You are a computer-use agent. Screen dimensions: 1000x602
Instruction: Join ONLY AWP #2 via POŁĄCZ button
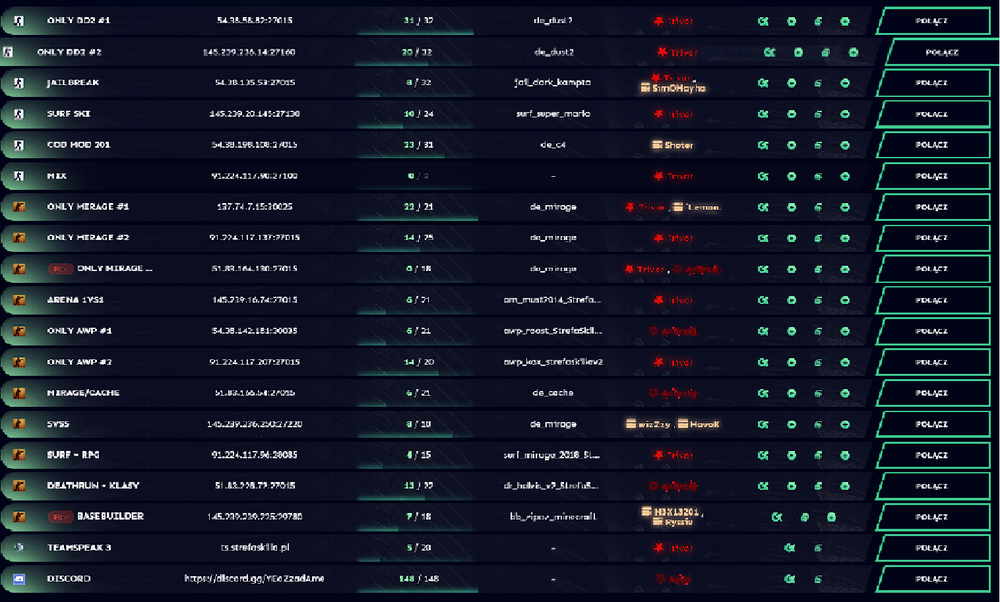pos(932,362)
